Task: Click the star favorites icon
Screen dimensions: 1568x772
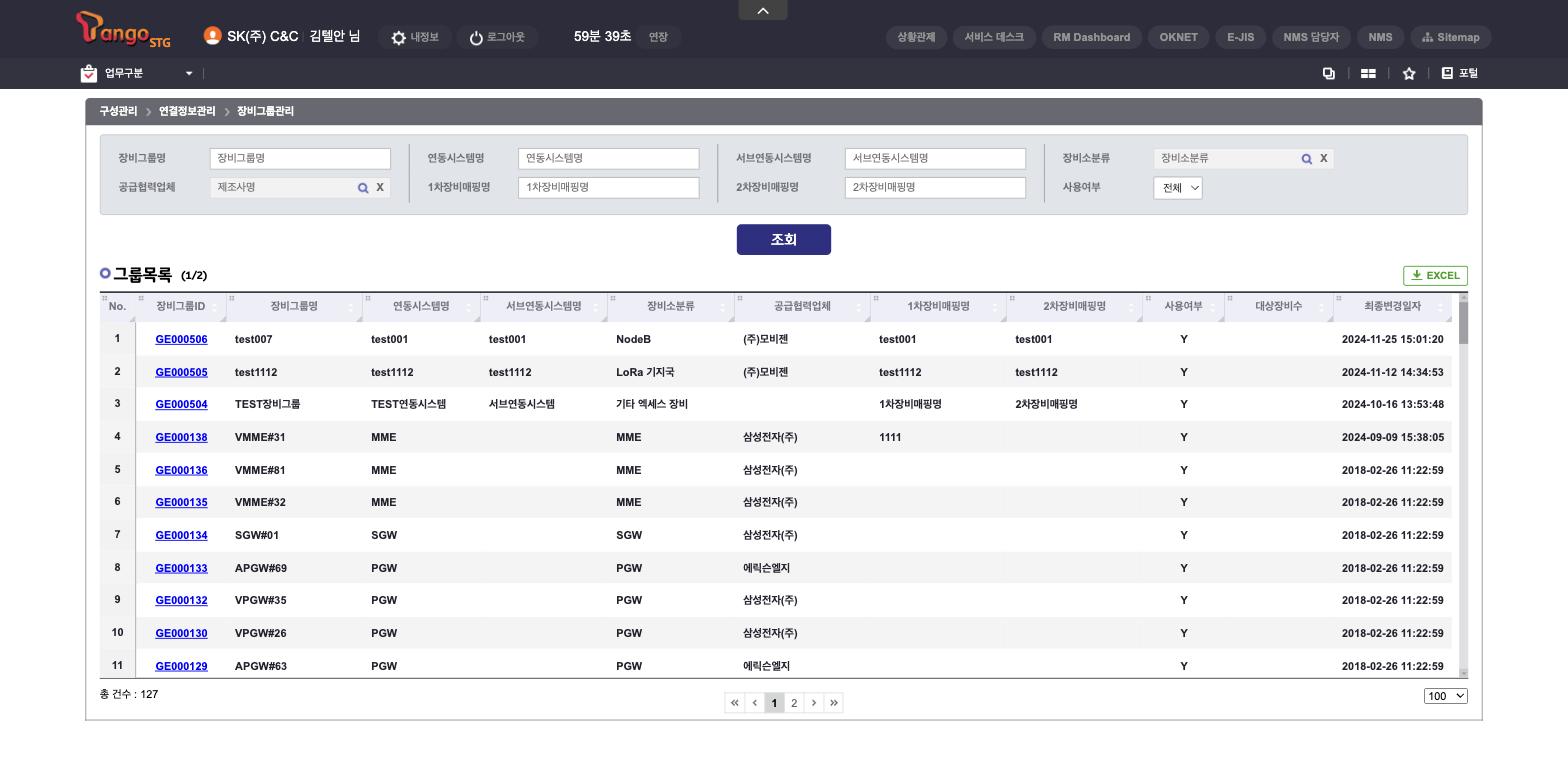Action: pyautogui.click(x=1409, y=73)
